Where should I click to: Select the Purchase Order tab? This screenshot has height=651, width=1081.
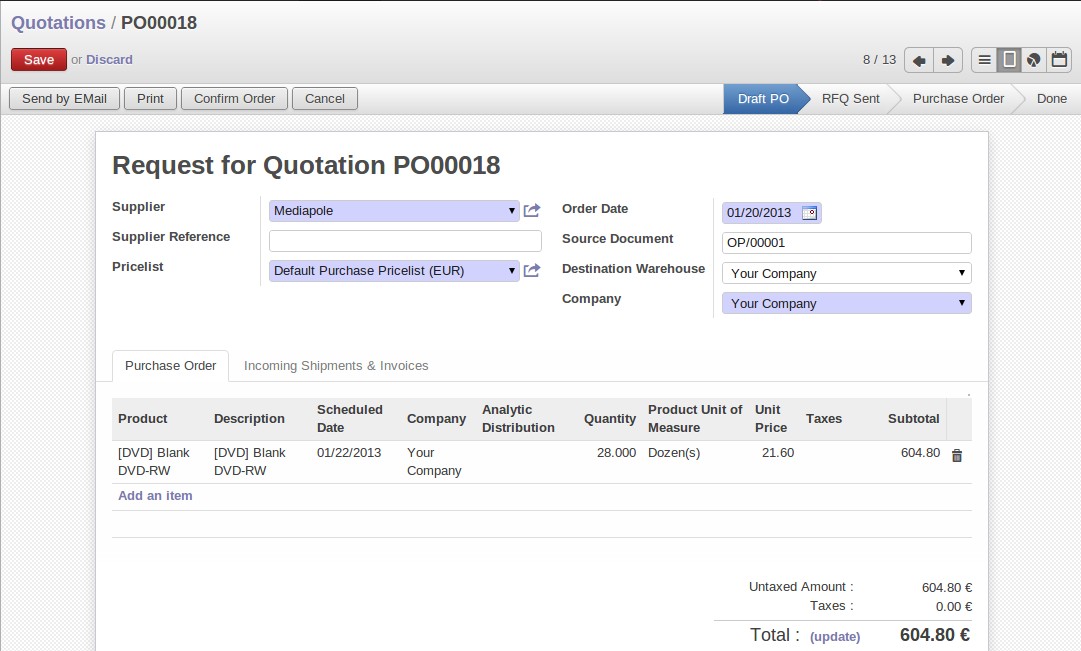170,365
